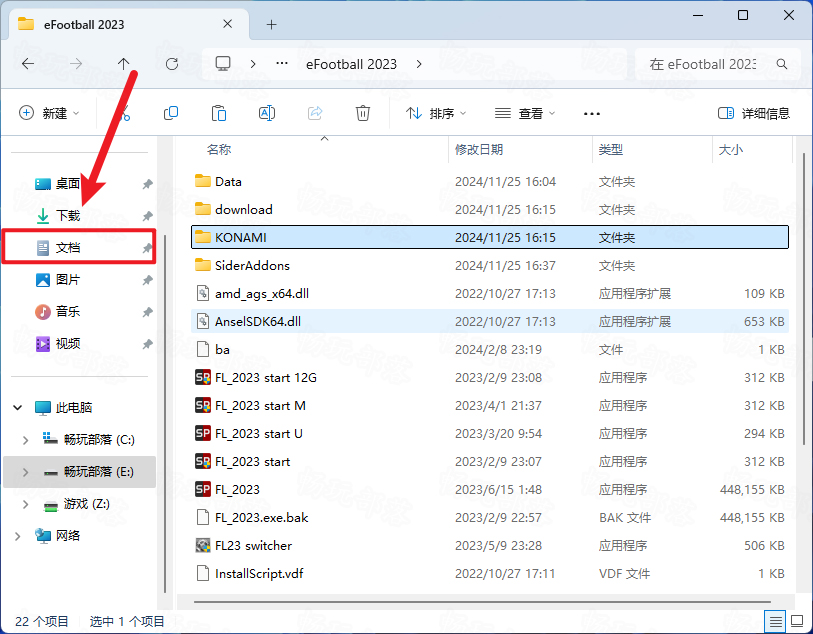Select FL_2023 start U application
This screenshot has height=634, width=813.
coord(490,433)
